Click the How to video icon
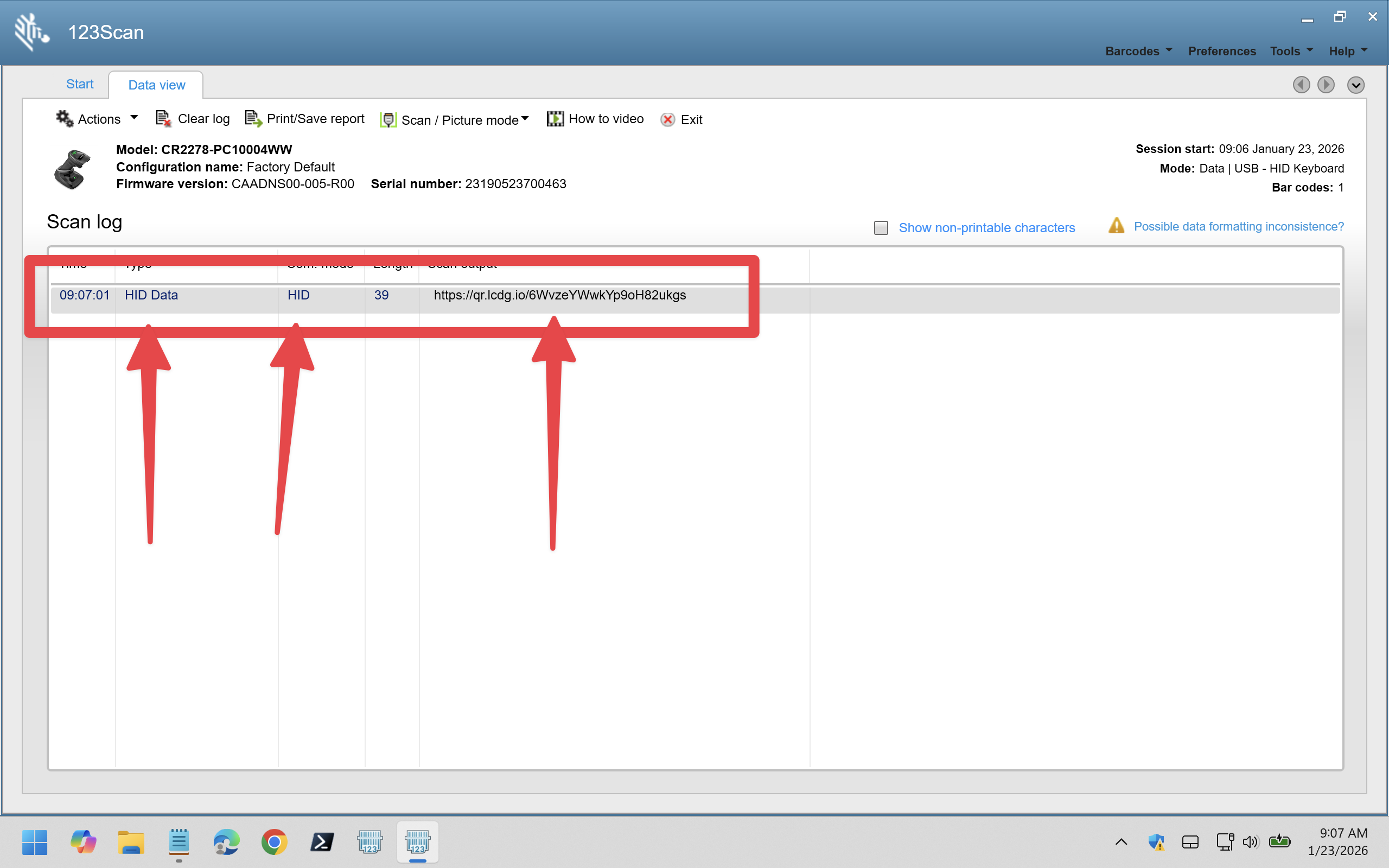 tap(555, 119)
